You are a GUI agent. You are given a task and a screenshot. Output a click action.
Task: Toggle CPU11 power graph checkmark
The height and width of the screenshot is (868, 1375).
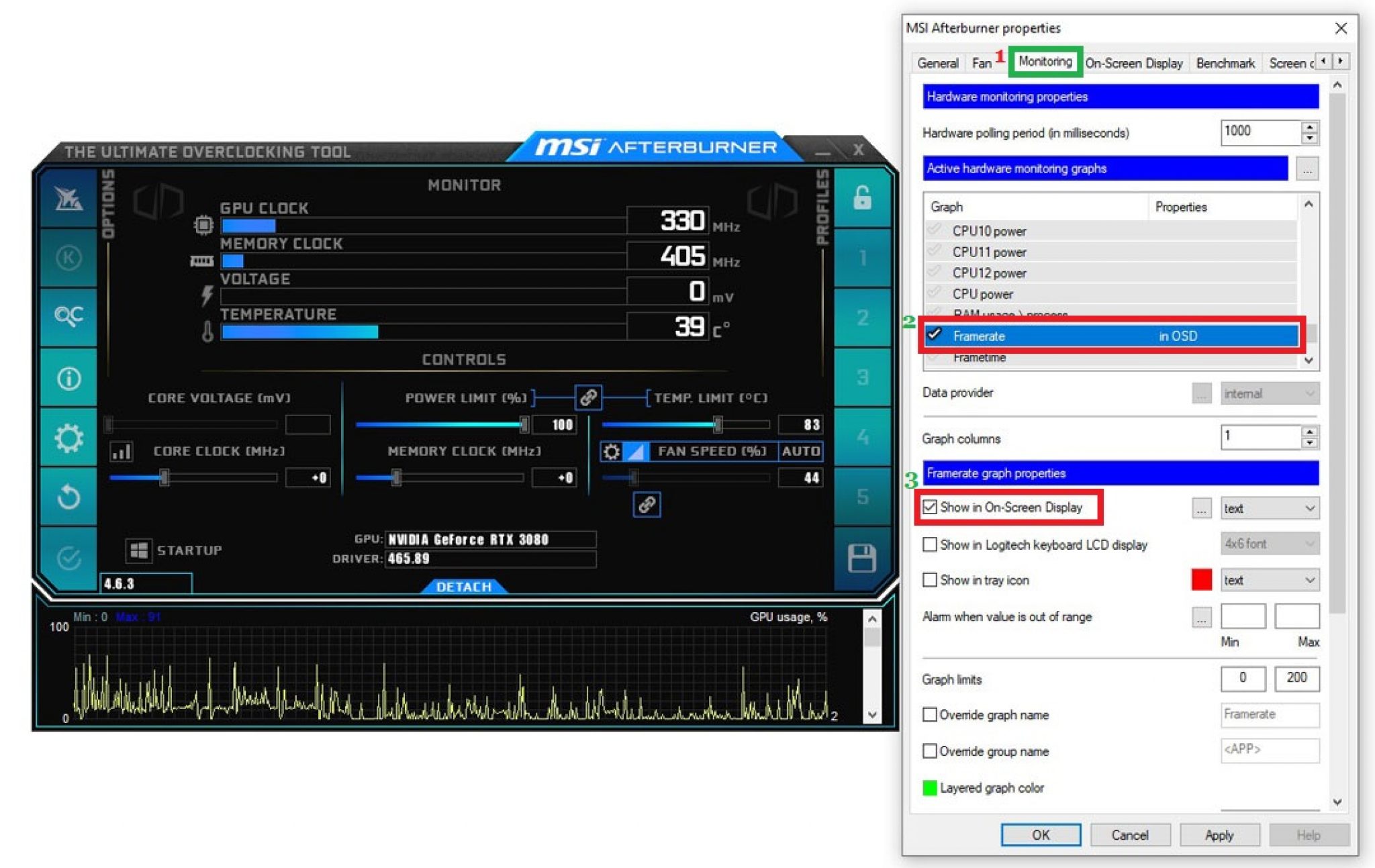(x=934, y=252)
